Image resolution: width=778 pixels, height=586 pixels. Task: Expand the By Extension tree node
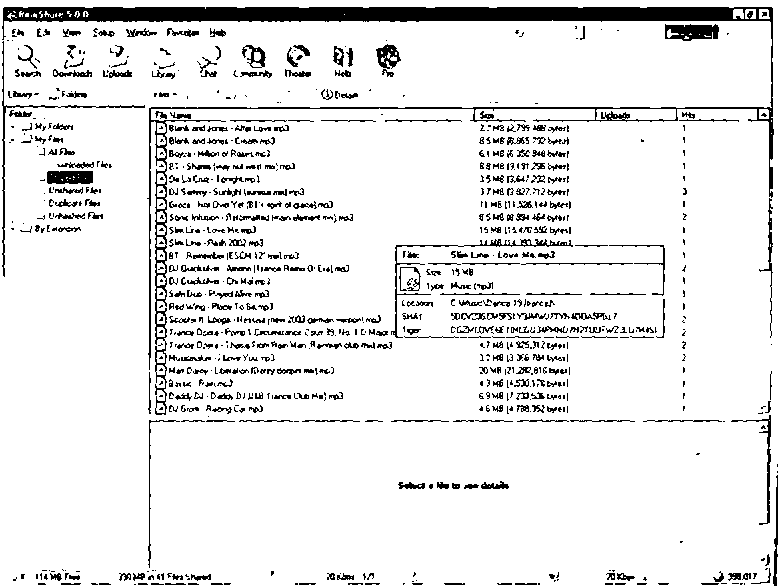click(x=12, y=229)
